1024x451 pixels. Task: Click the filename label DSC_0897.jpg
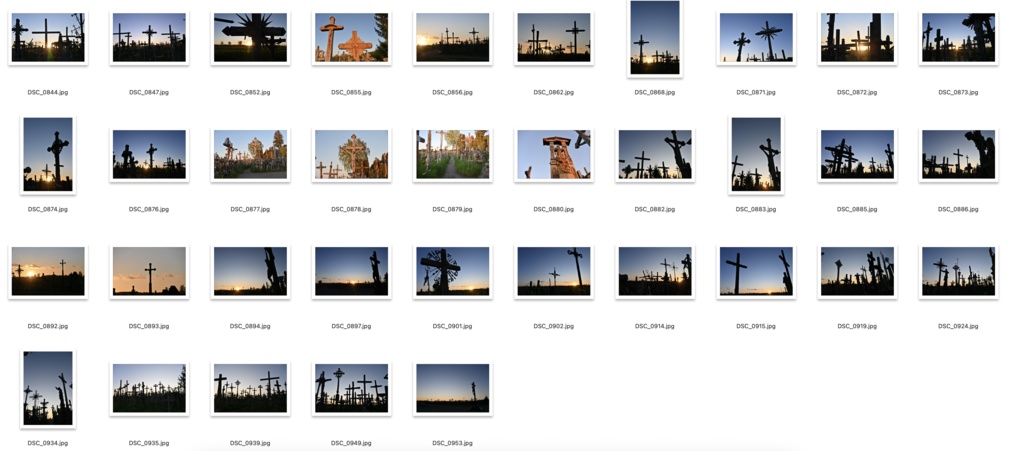coord(351,326)
